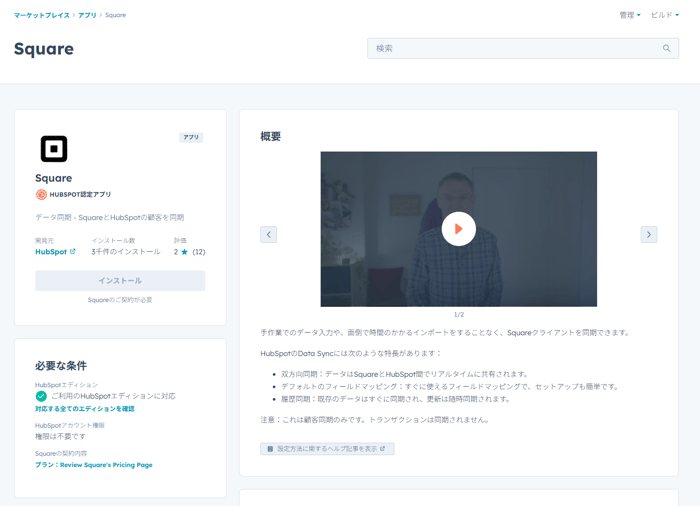
Task: Click the green compatibility checkmark icon
Action: coord(41,396)
